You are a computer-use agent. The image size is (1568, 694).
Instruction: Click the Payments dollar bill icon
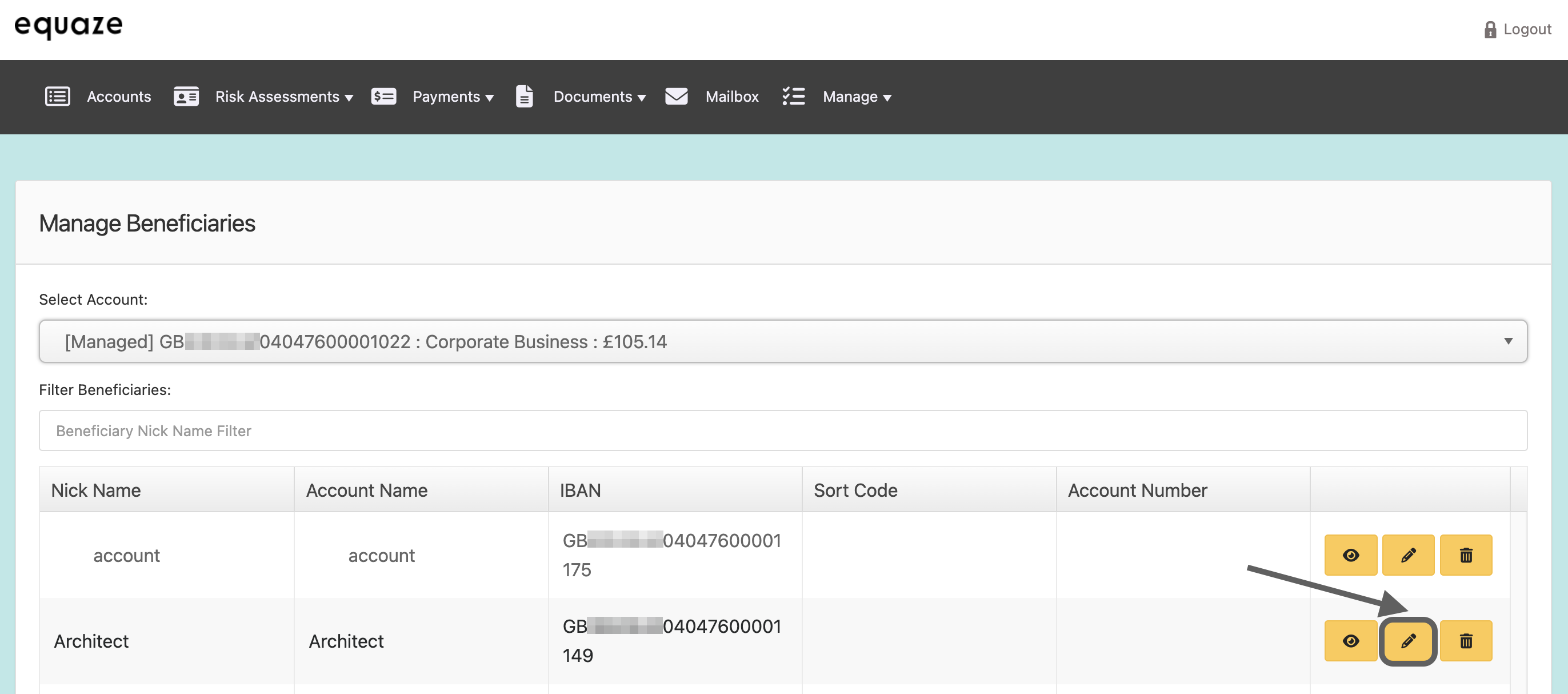tap(383, 96)
